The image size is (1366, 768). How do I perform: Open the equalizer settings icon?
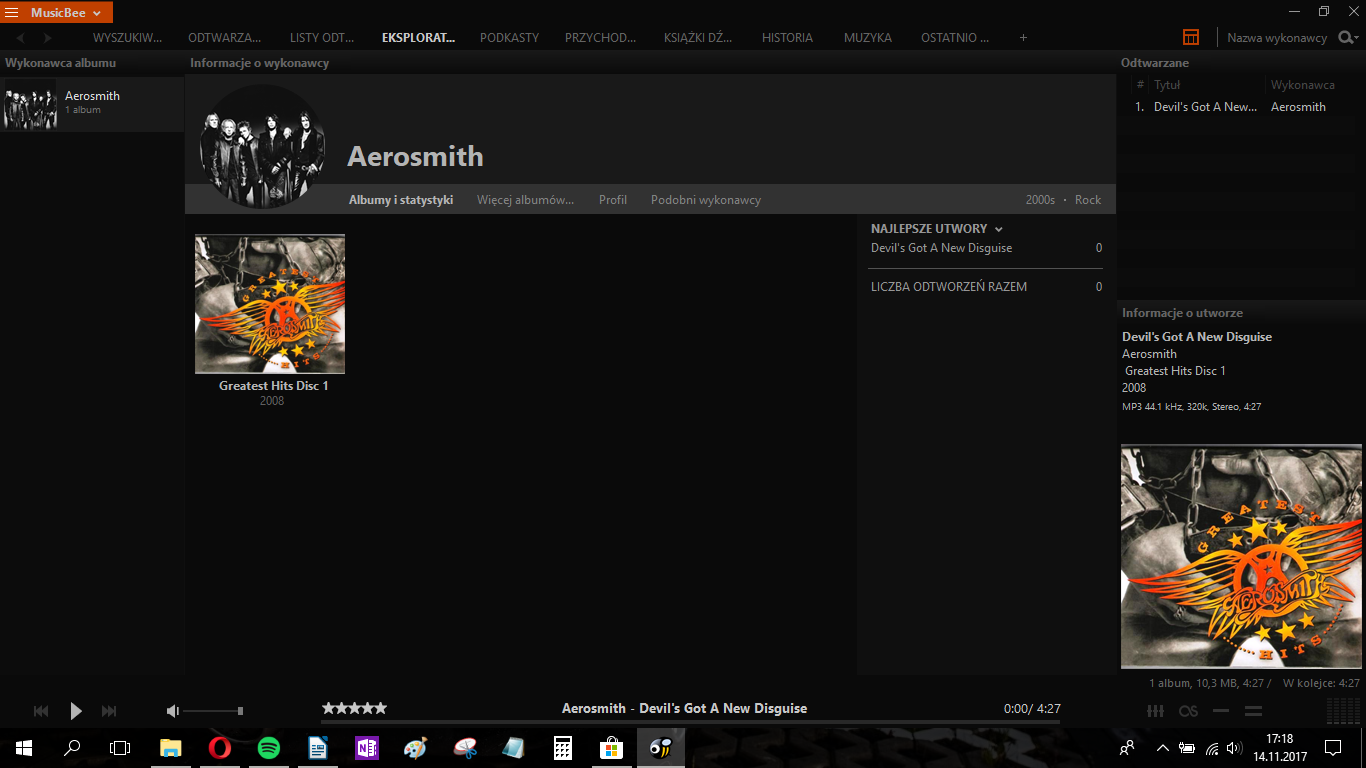[x=1155, y=711]
